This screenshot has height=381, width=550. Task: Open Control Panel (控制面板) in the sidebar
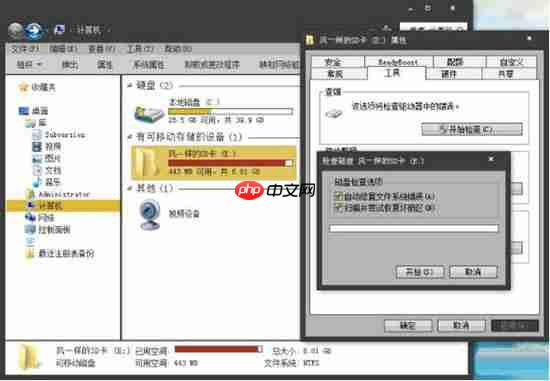(x=54, y=230)
